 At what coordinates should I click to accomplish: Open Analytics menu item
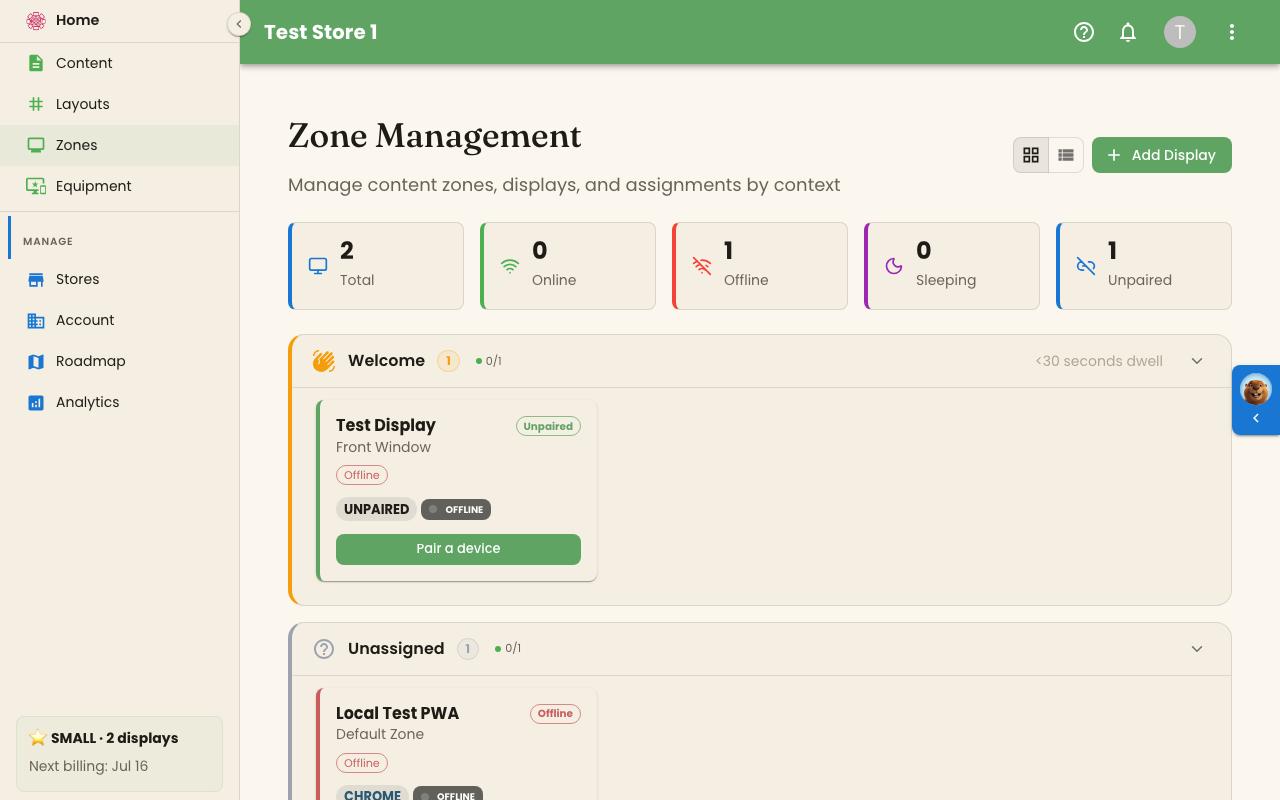point(120,402)
